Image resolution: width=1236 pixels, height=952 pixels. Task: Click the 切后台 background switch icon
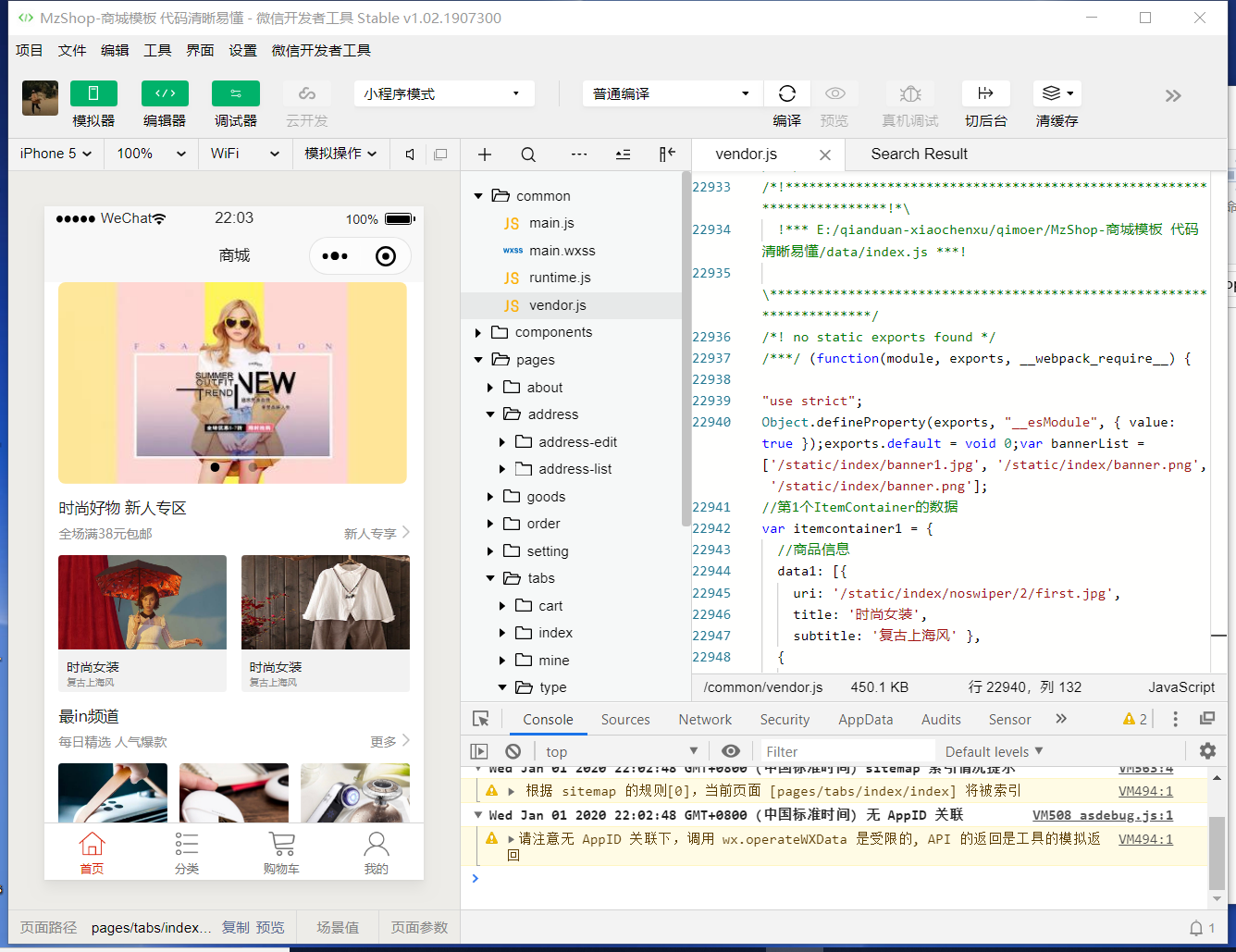pyautogui.click(x=985, y=93)
